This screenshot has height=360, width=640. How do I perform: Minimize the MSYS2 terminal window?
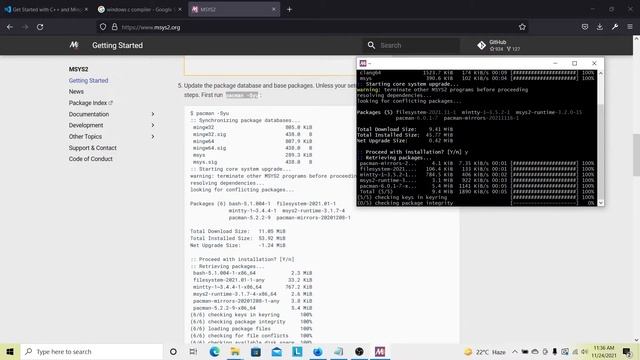click(555, 63)
